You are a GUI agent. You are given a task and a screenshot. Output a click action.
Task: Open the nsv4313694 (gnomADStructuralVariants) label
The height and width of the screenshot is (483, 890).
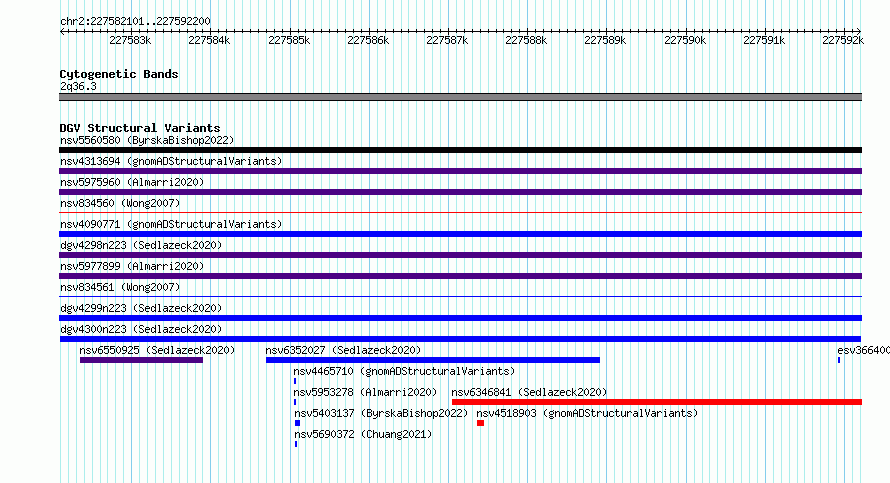pyautogui.click(x=171, y=161)
